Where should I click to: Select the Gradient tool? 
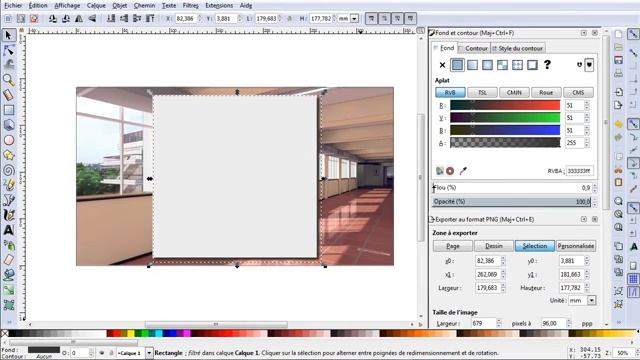tap(9, 290)
